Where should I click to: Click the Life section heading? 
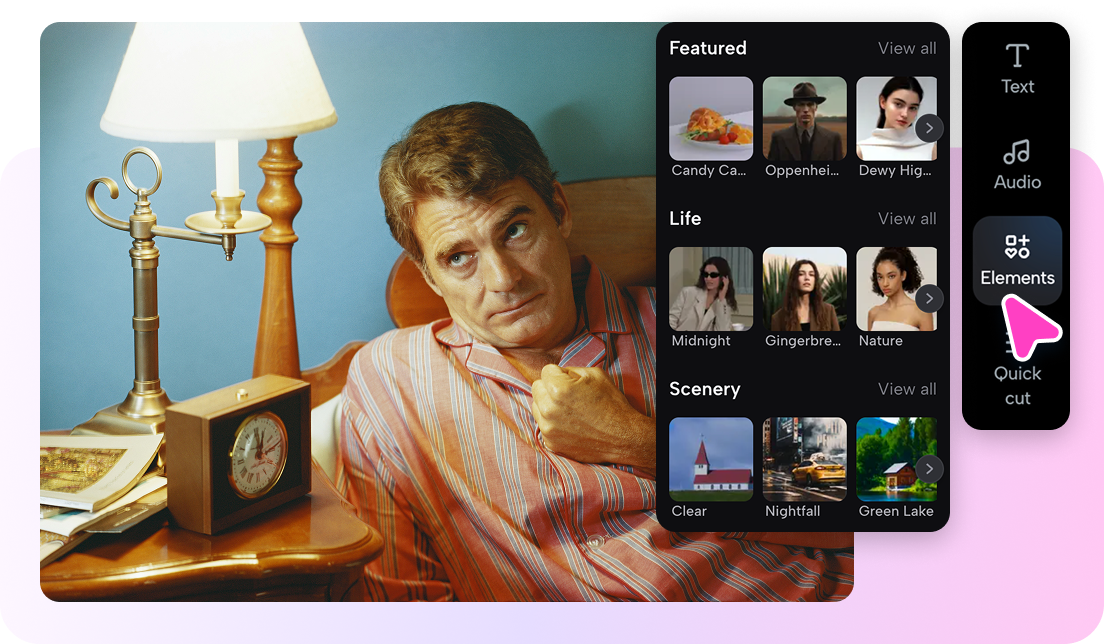685,219
